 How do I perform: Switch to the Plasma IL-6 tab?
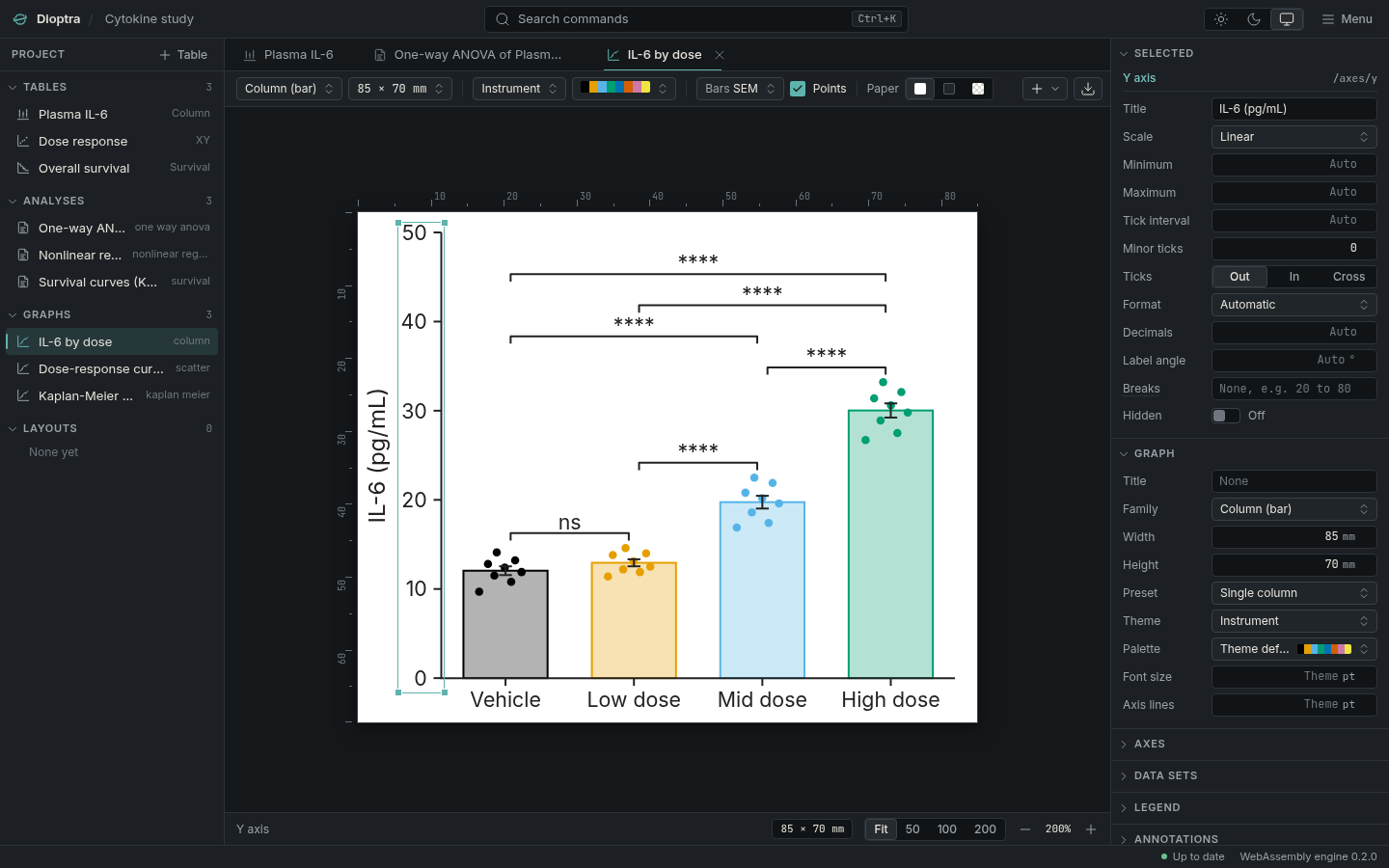click(289, 55)
